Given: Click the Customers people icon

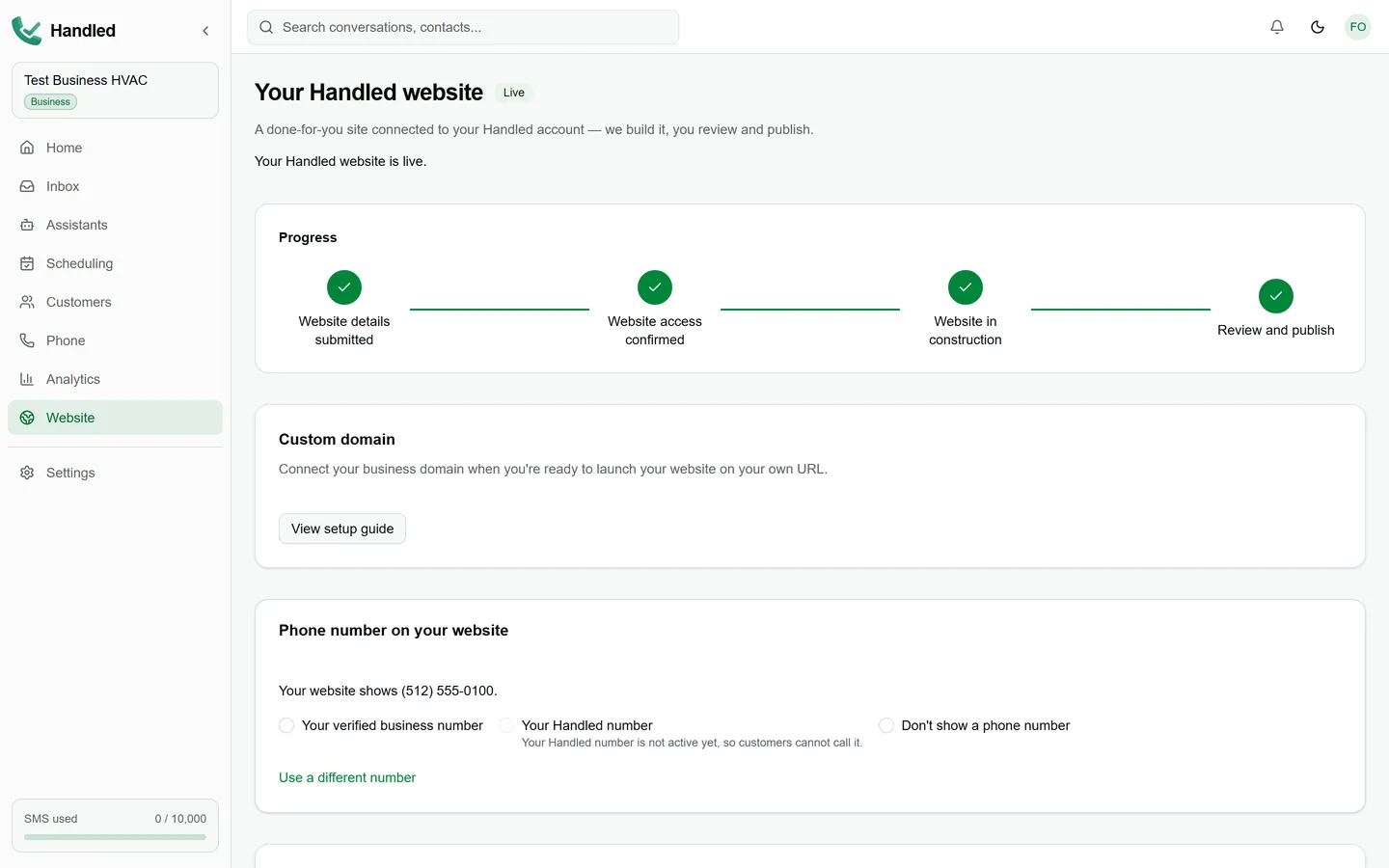Looking at the screenshot, I should [x=27, y=302].
